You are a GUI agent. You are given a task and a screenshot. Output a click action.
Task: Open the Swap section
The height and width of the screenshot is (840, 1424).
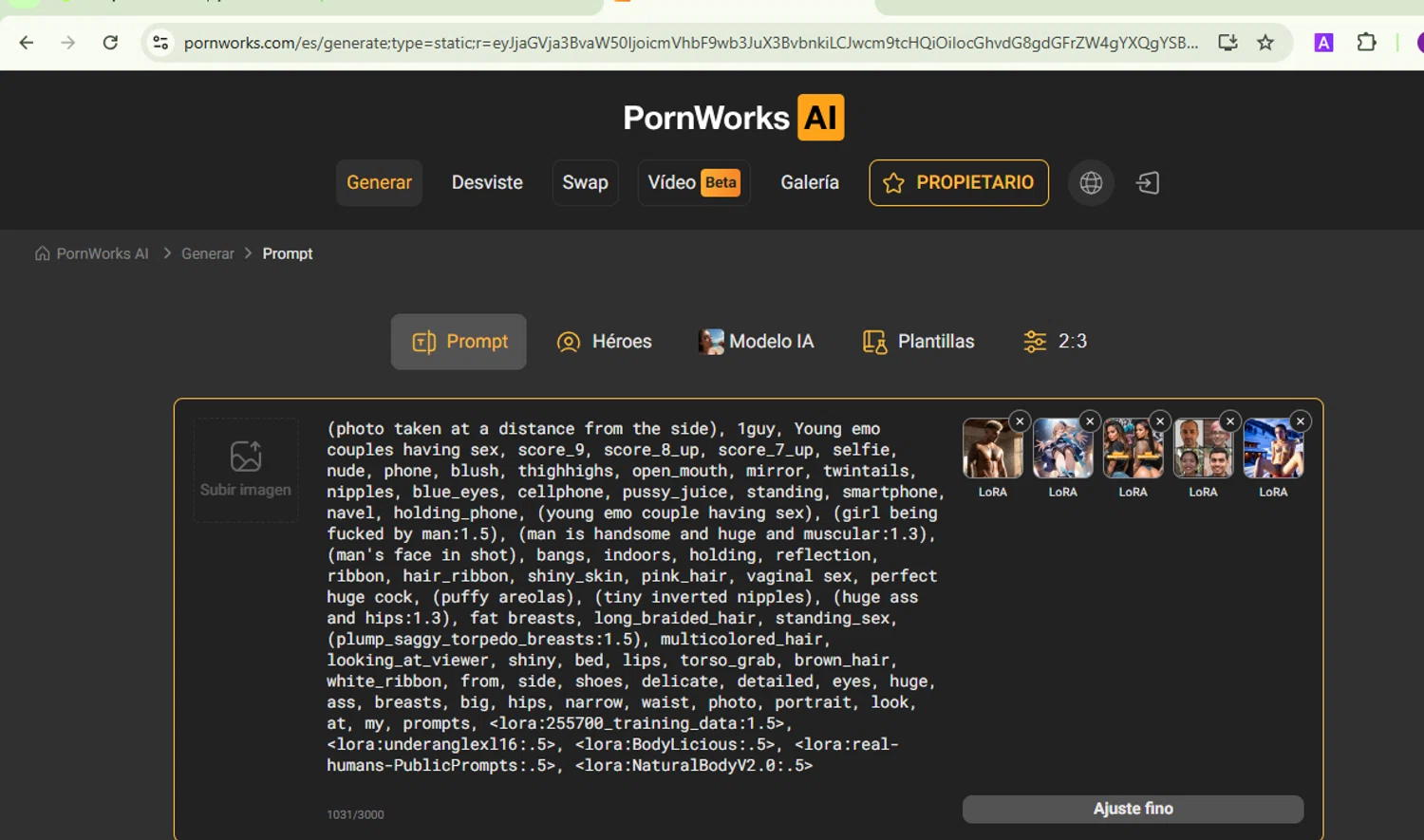pyautogui.click(x=585, y=182)
